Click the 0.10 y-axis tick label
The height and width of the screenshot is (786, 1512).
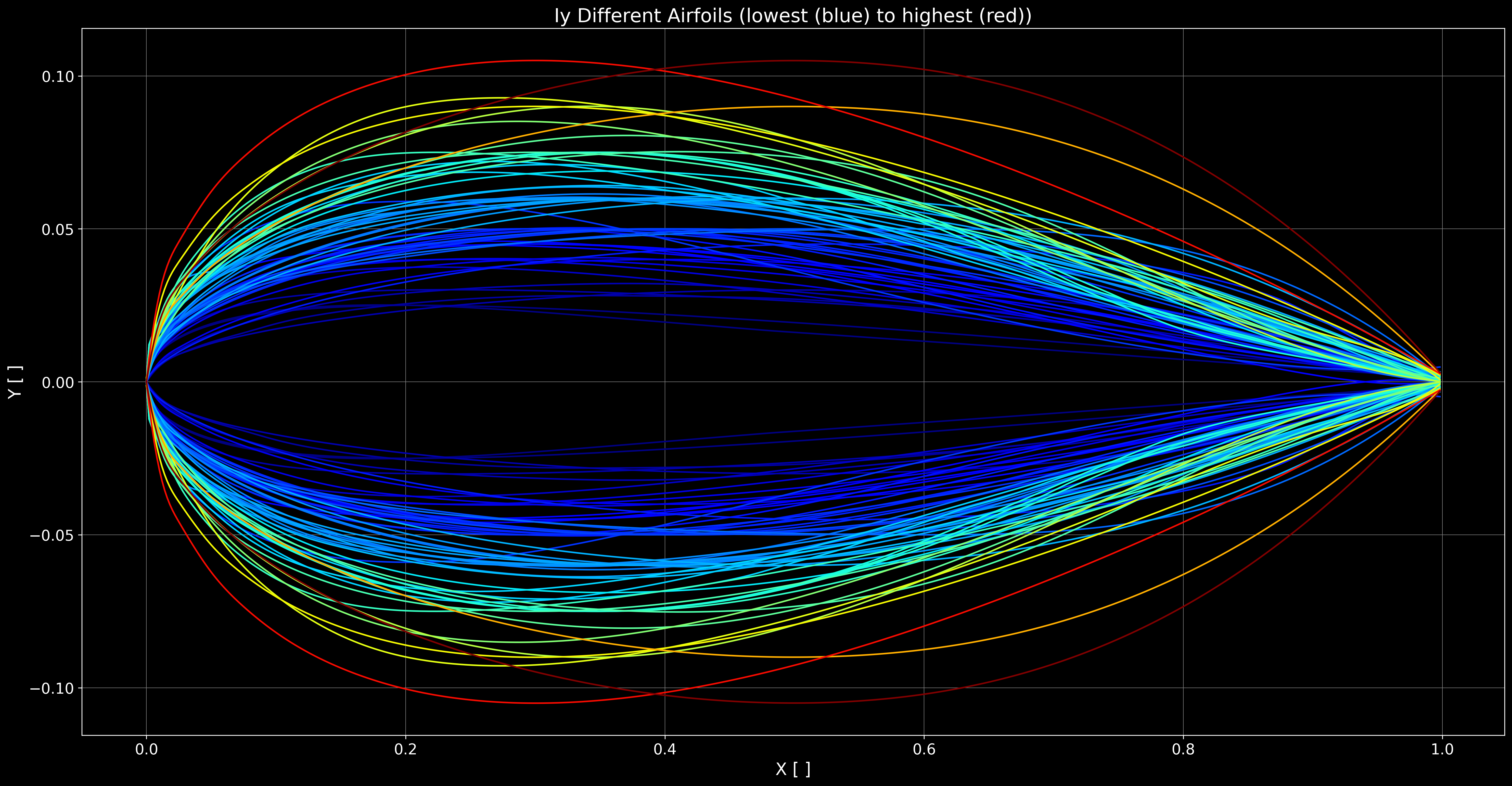pyautogui.click(x=58, y=76)
